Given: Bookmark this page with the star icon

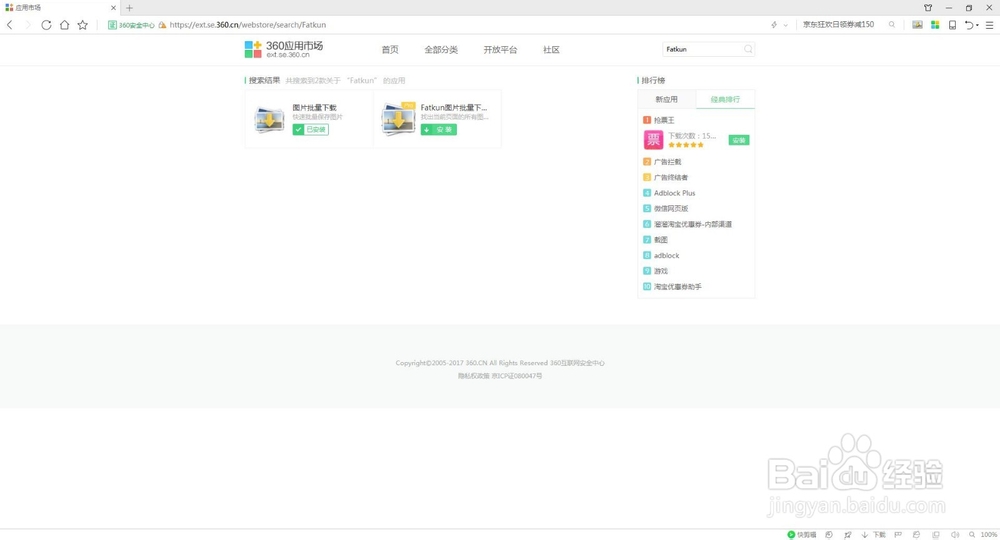Looking at the screenshot, I should point(82,25).
